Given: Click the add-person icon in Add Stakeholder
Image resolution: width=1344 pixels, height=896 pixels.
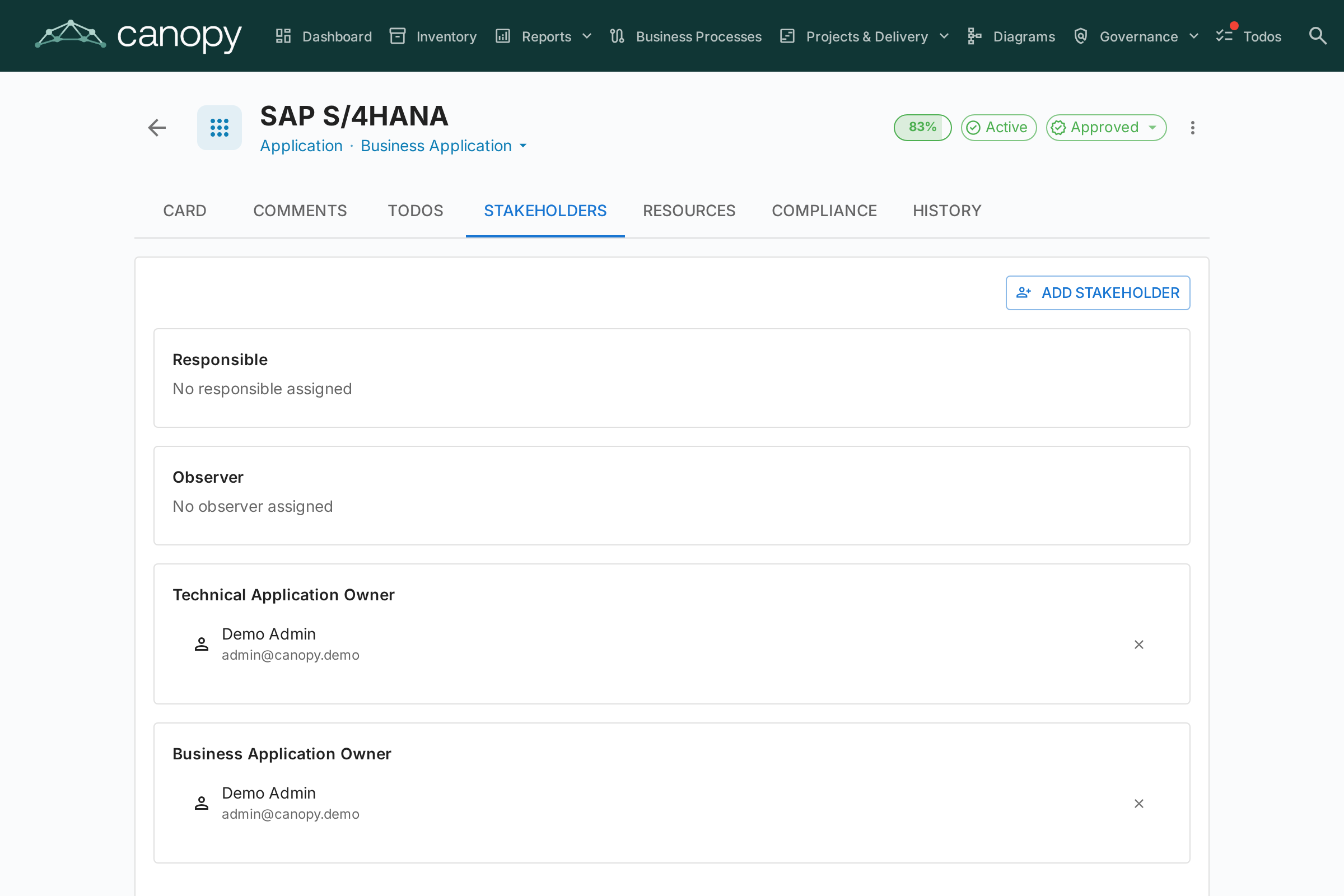Looking at the screenshot, I should 1024,293.
